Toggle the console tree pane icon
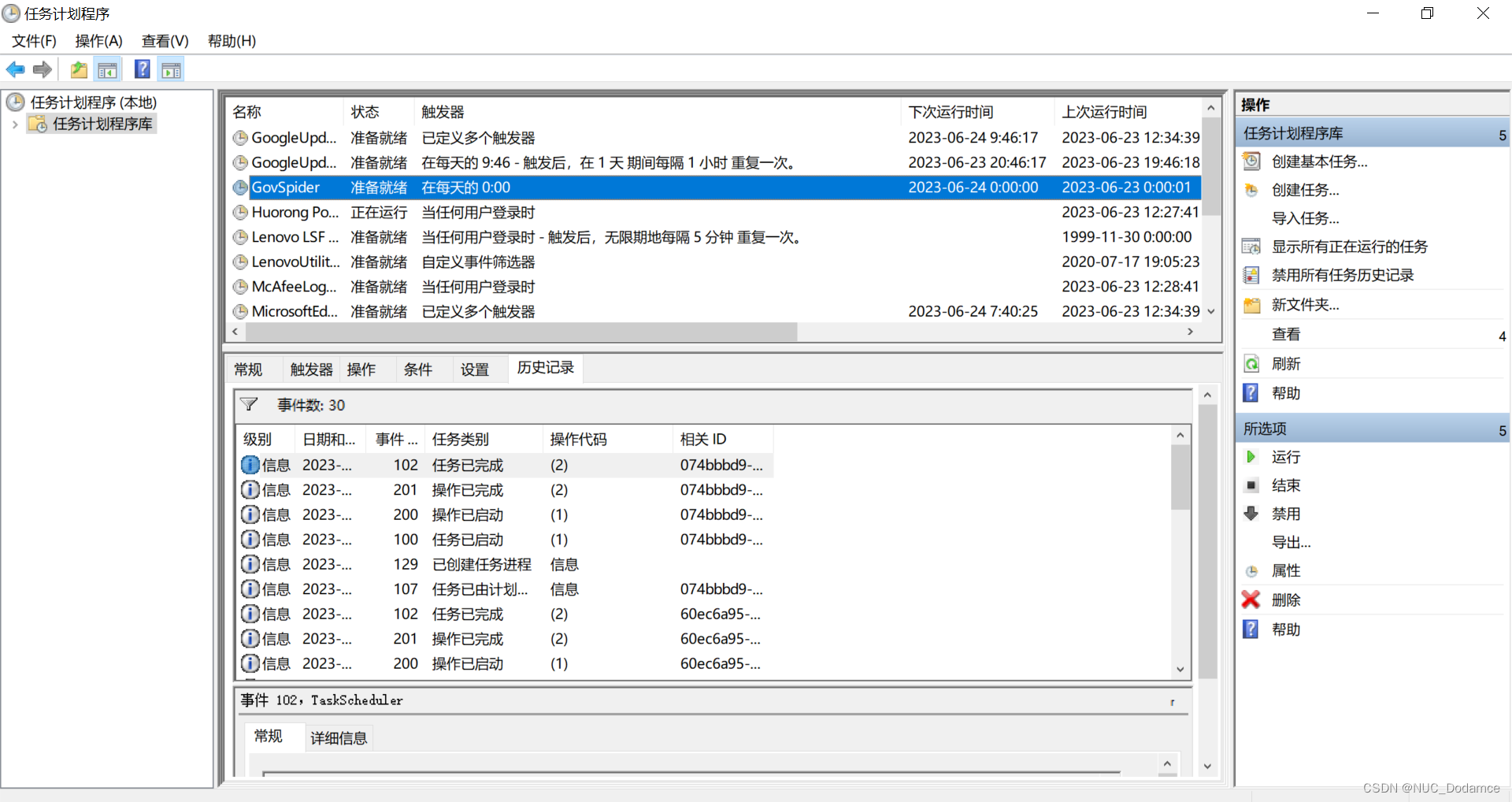Screen dimensions: 1512x802 pyautogui.click(x=108, y=69)
